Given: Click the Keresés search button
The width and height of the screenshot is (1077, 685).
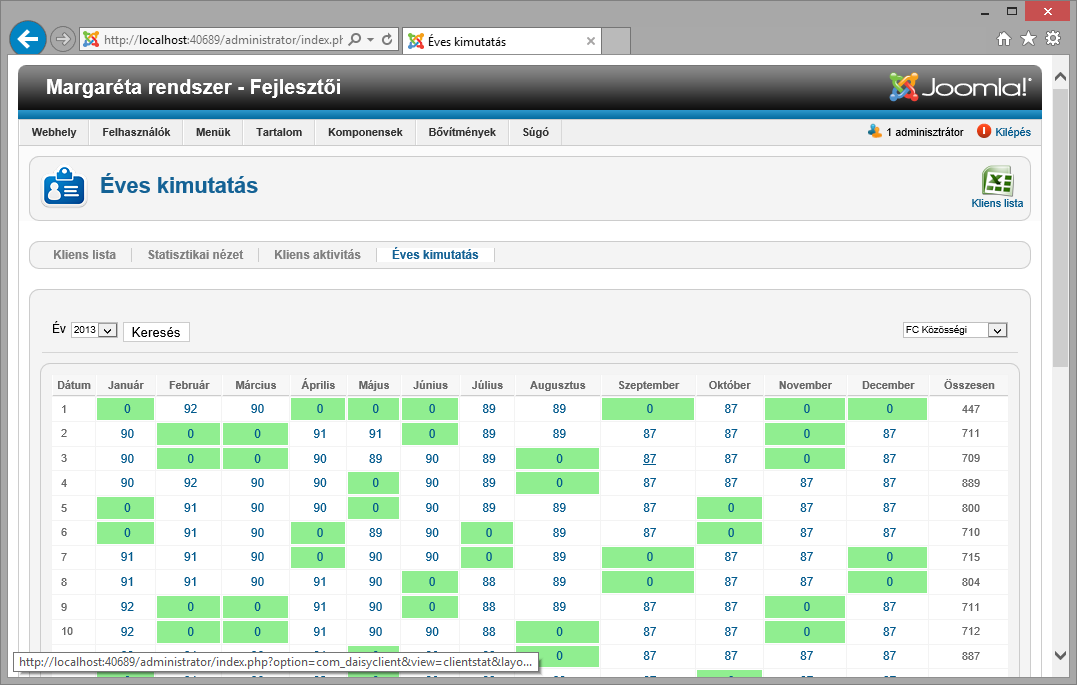Looking at the screenshot, I should pos(156,332).
